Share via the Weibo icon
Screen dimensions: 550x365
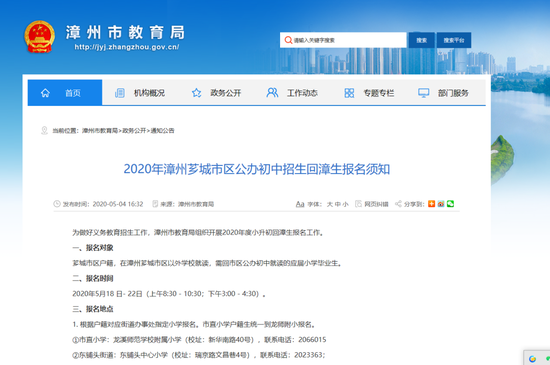coord(441,204)
